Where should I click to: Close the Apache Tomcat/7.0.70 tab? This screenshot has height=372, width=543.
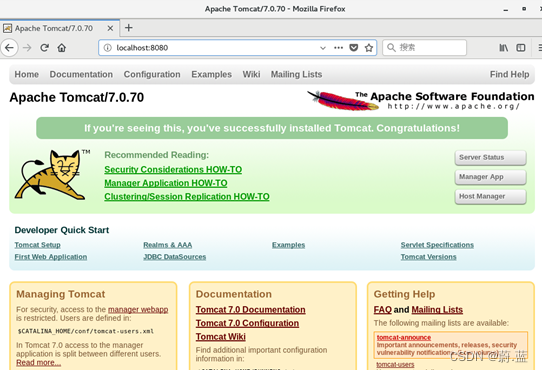(110, 28)
